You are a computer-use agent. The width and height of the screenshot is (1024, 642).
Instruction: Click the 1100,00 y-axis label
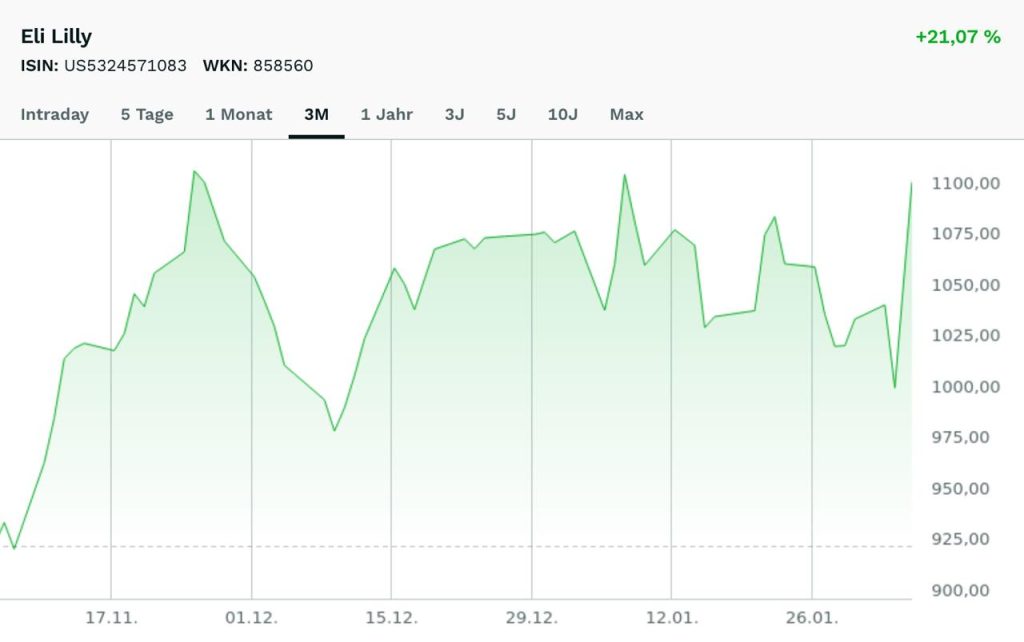pos(965,184)
